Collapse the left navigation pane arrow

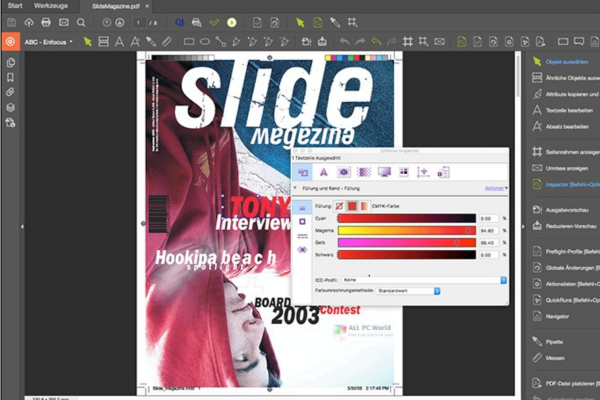22,227
